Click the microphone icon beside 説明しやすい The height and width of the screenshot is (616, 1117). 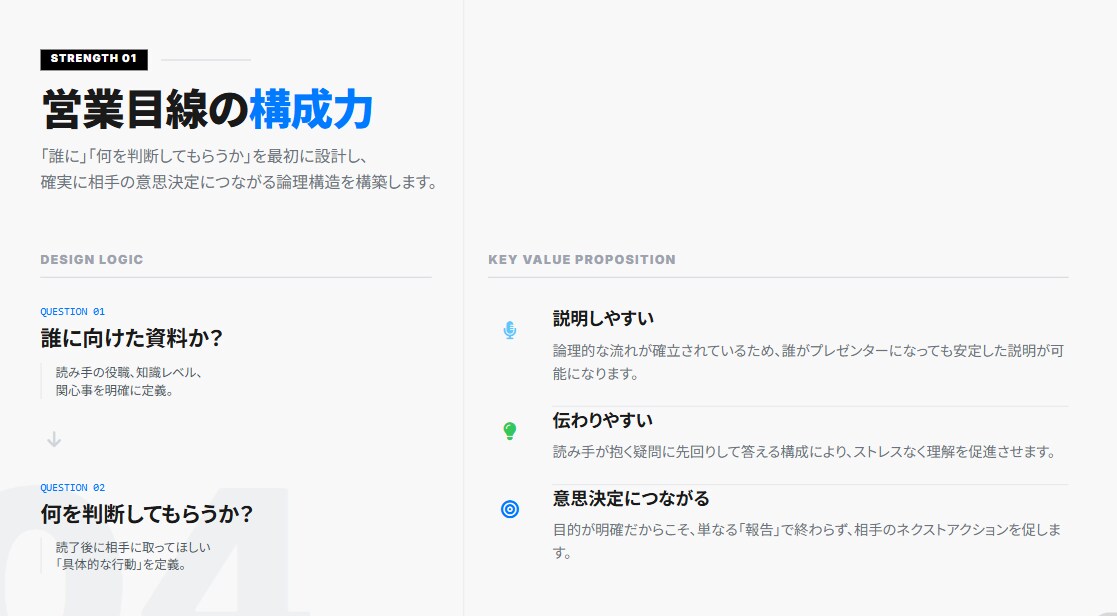(509, 330)
